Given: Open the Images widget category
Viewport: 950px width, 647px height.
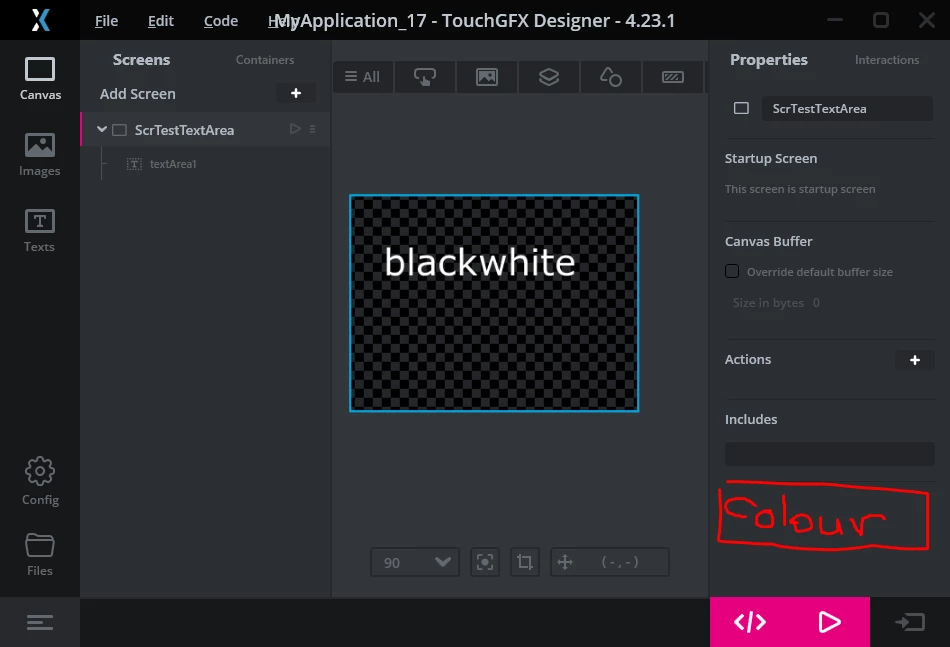Looking at the screenshot, I should pyautogui.click(x=487, y=77).
